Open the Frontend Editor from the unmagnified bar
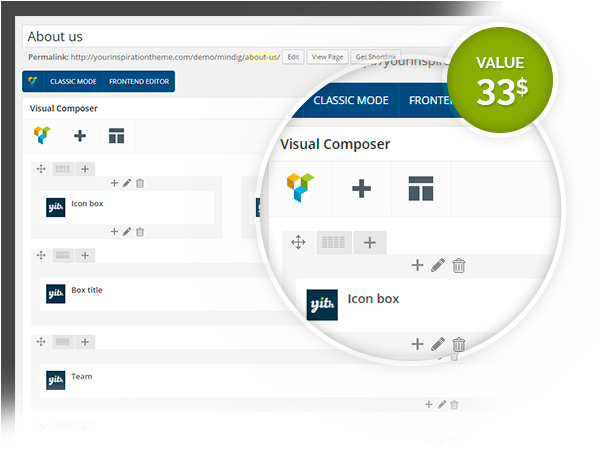 pos(139,81)
